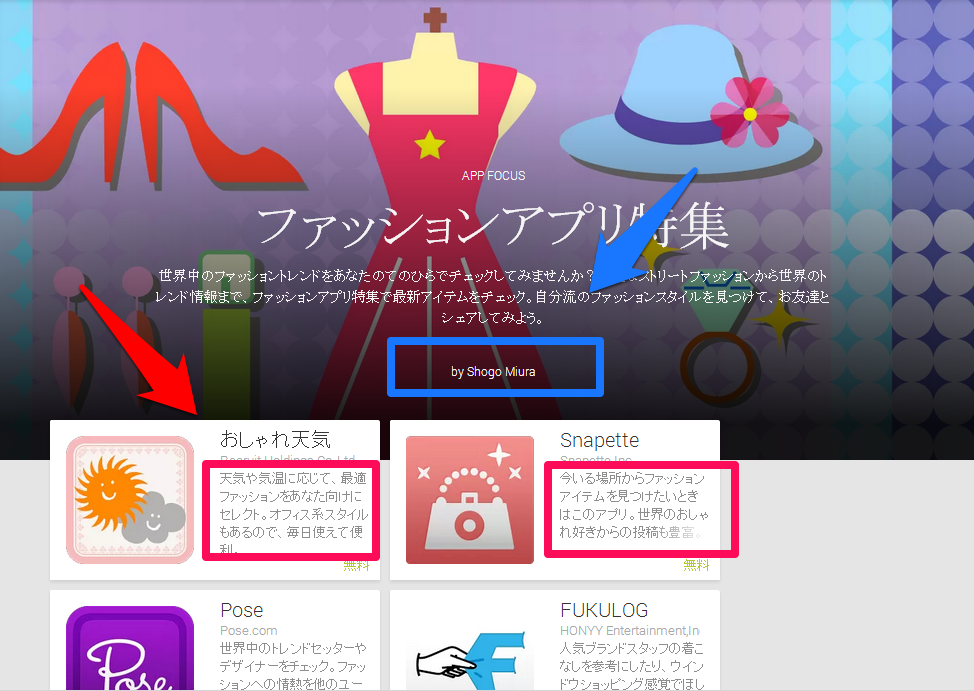Open the おしゃれ天気 sun-and-cloud app icon
This screenshot has width=974, height=691.
130,500
